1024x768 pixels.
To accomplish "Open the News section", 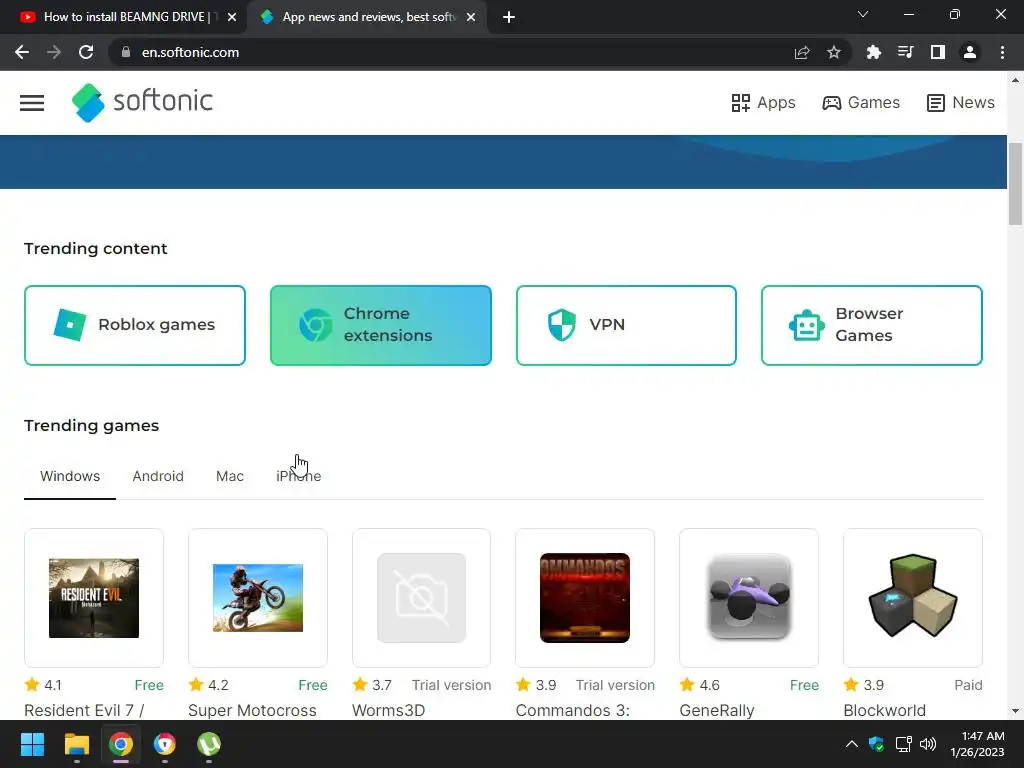I will pyautogui.click(x=961, y=103).
